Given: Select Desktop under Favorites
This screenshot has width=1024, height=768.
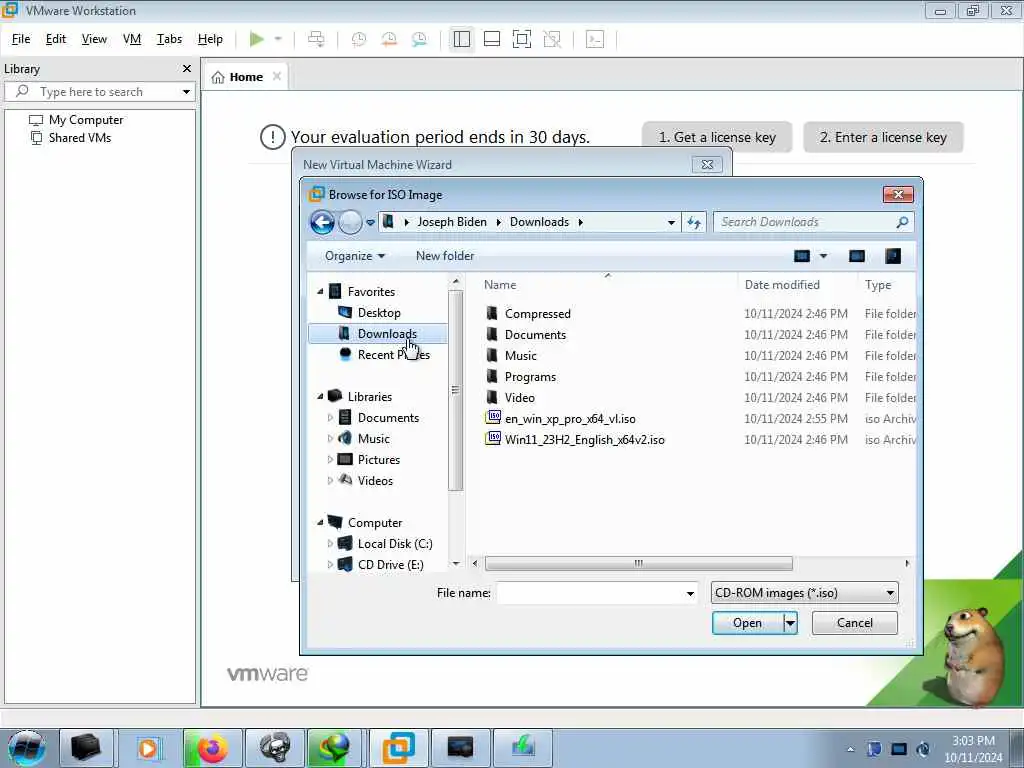Looking at the screenshot, I should [379, 313].
